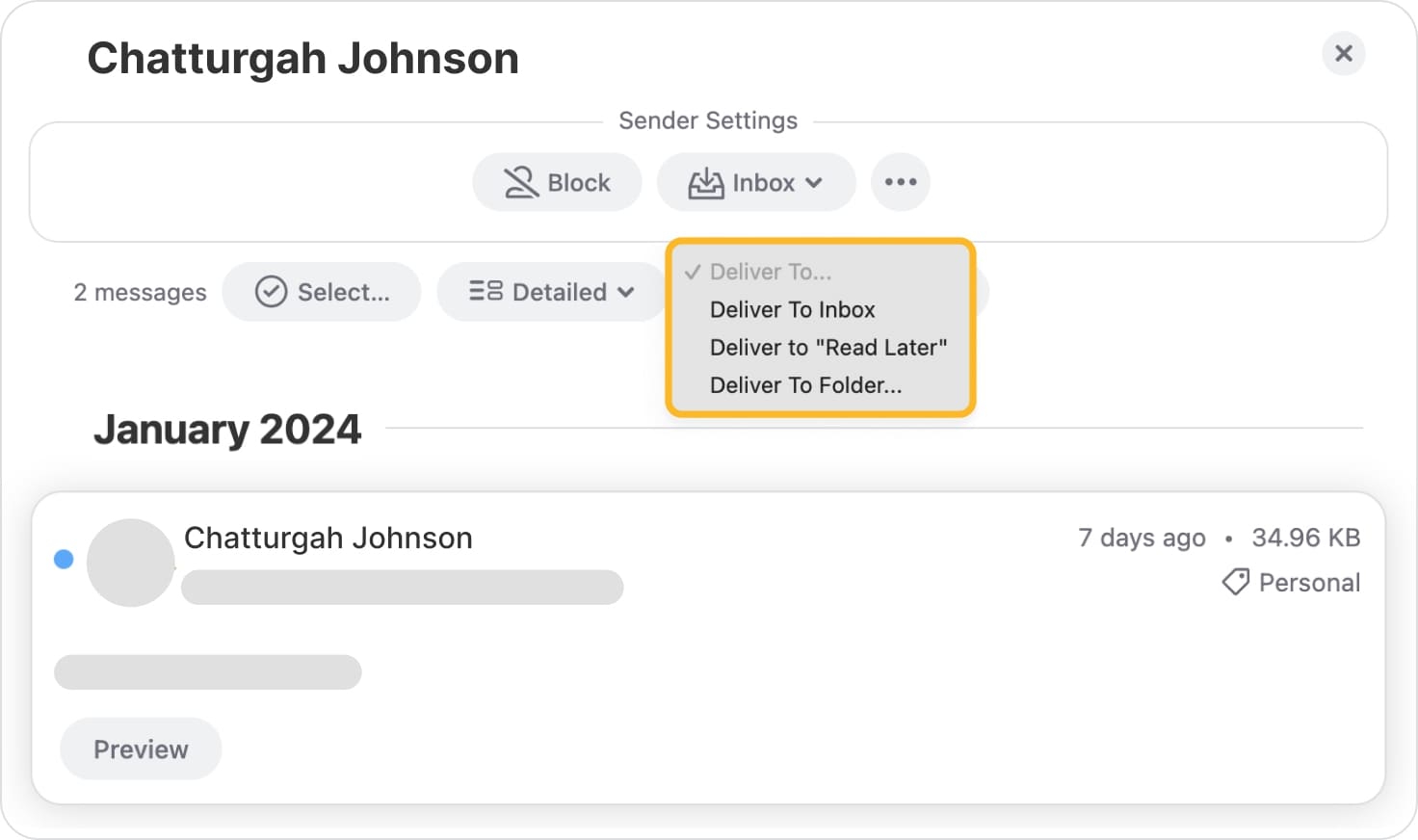Pick Deliver to "Read Later" option
This screenshot has width=1418, height=840.
click(x=827, y=348)
